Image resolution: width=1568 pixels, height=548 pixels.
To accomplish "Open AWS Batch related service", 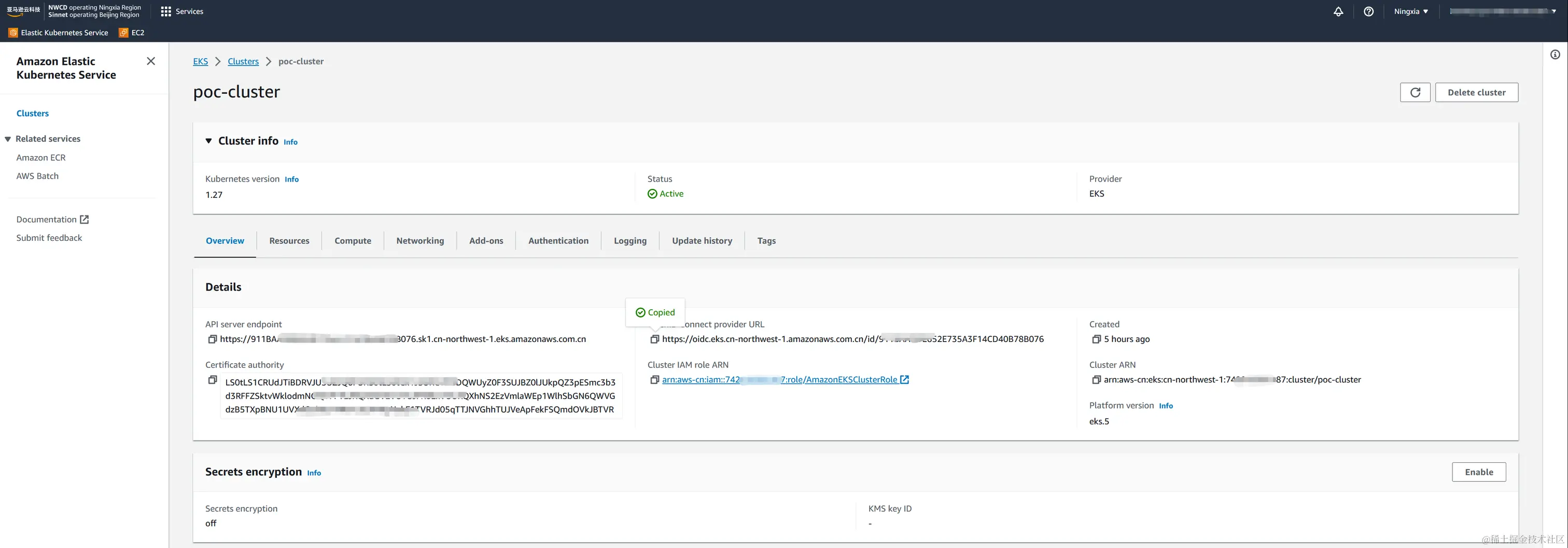I will [x=37, y=176].
